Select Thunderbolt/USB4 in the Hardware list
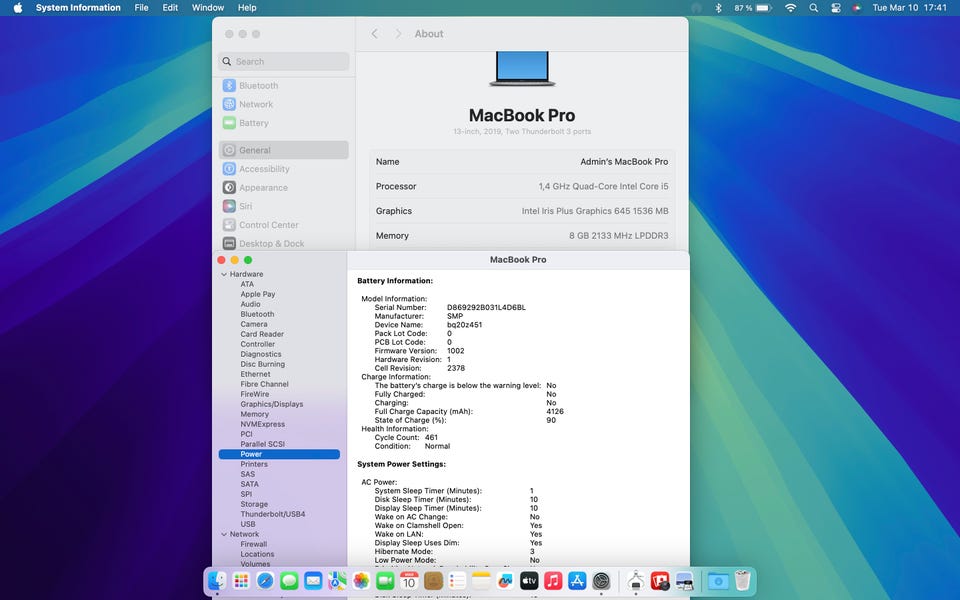960x600 pixels. click(272, 514)
